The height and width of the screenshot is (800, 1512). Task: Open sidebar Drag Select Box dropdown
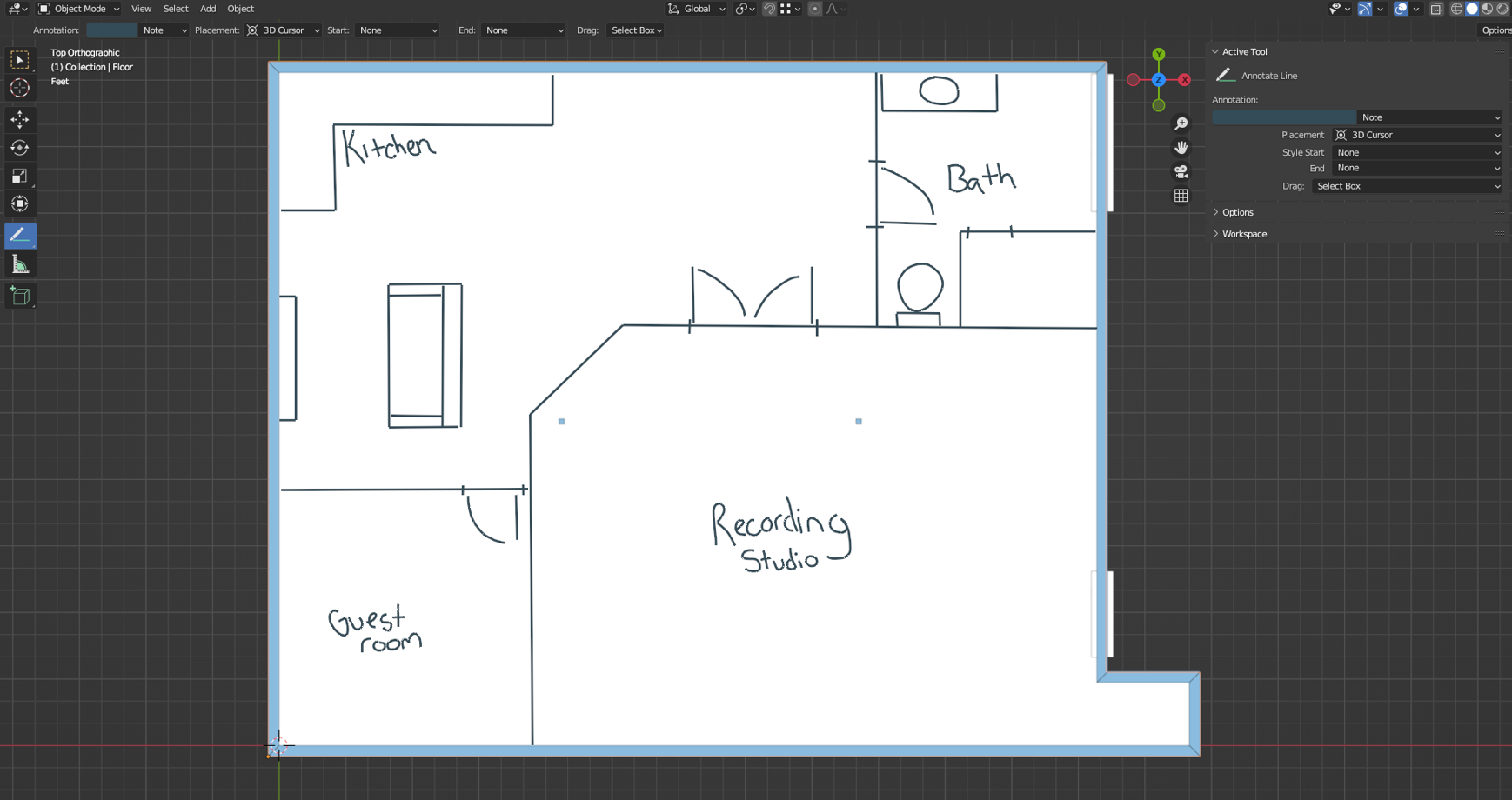(x=1407, y=186)
